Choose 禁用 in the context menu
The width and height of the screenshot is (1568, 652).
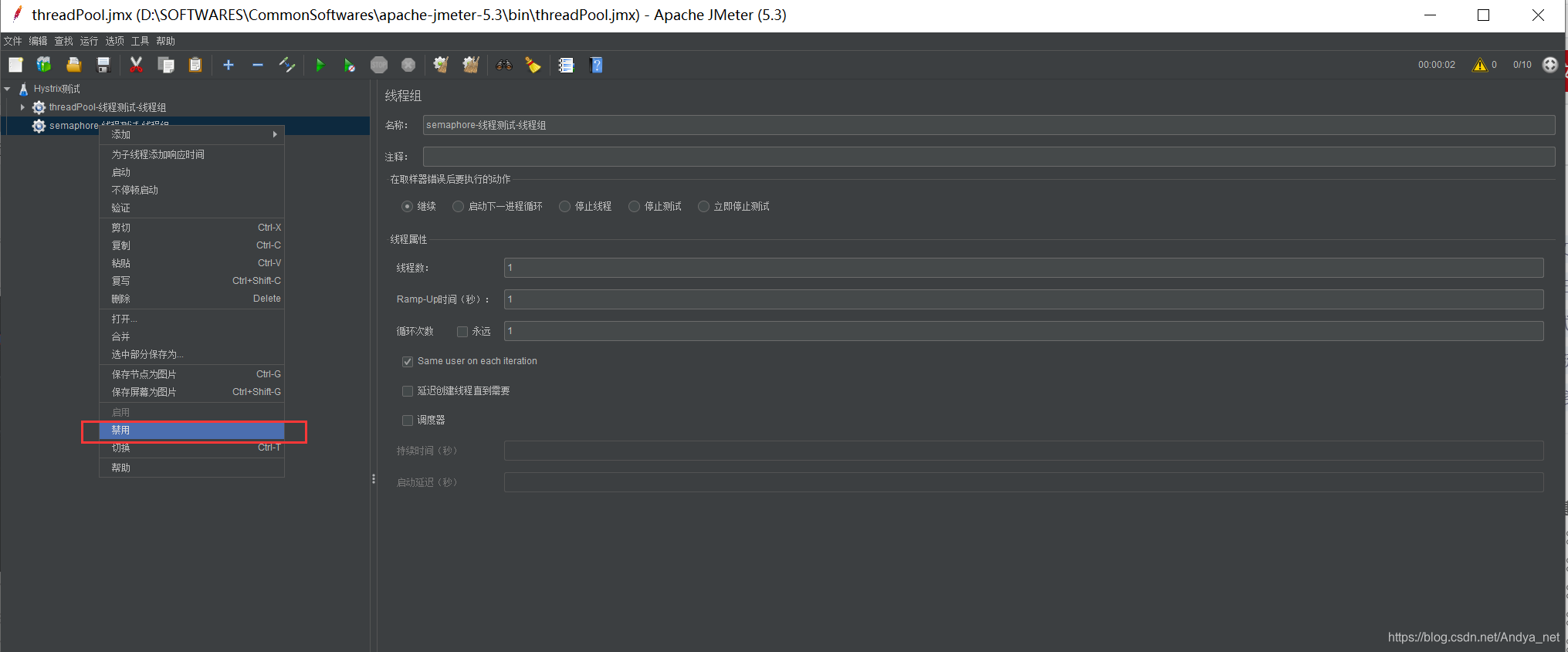pos(192,430)
